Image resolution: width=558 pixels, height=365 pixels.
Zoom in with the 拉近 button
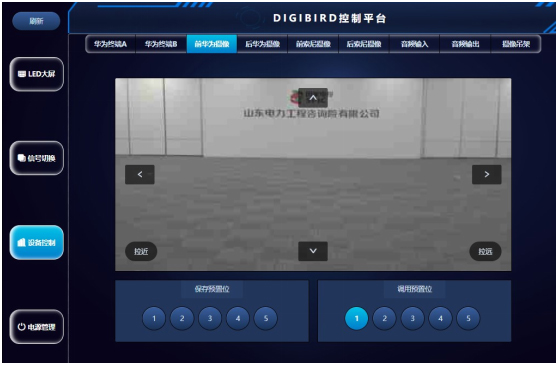tap(141, 252)
